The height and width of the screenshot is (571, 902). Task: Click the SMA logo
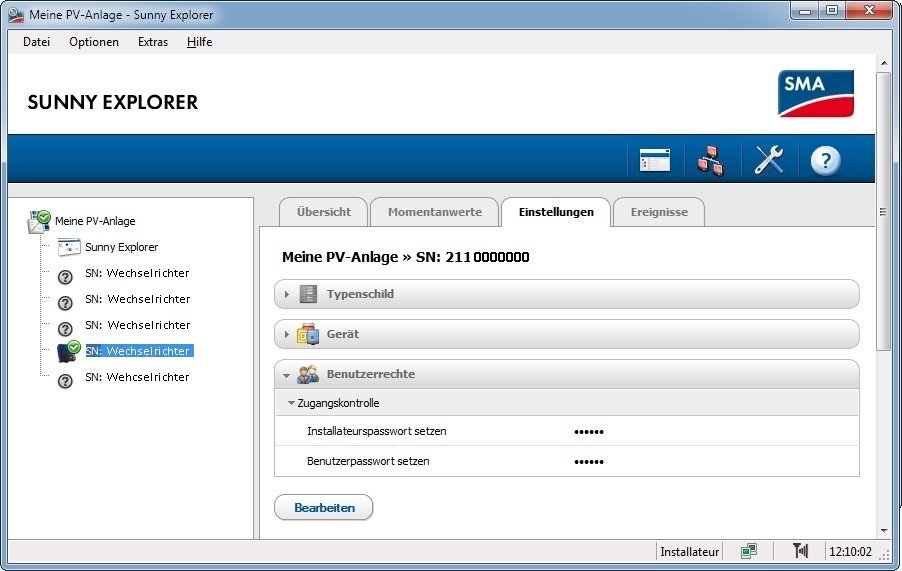click(x=816, y=94)
